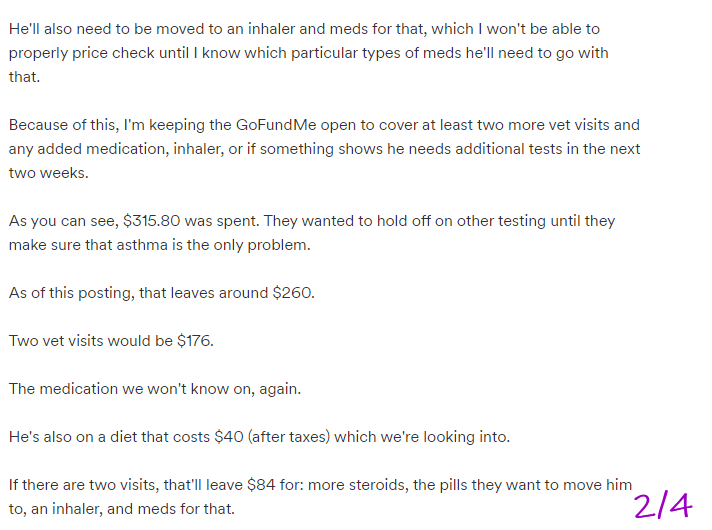Click the $315.80 amount spent
Viewport: 712px width, 530px height.
pyautogui.click(x=152, y=221)
